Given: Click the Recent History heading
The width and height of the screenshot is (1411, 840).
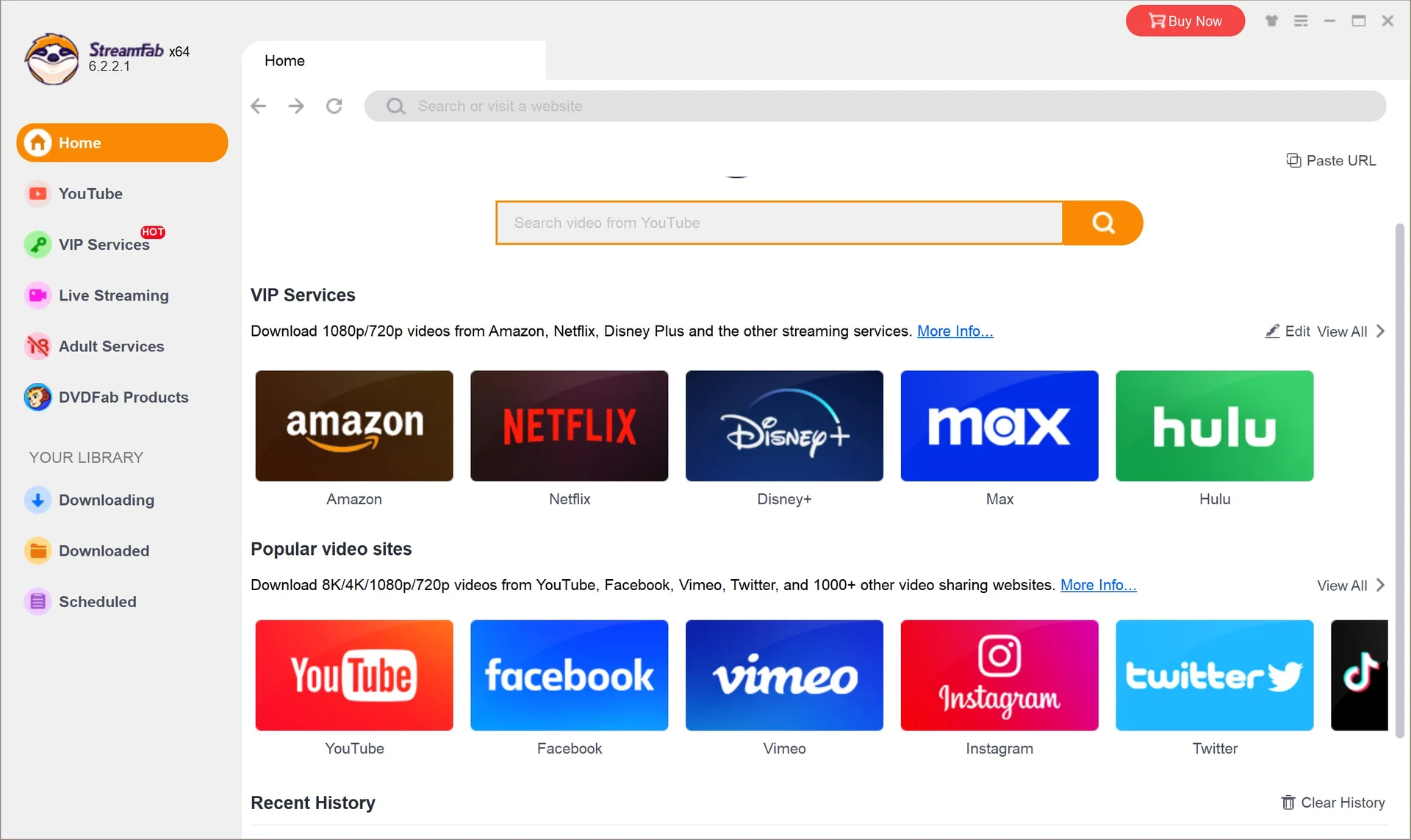Looking at the screenshot, I should point(313,803).
